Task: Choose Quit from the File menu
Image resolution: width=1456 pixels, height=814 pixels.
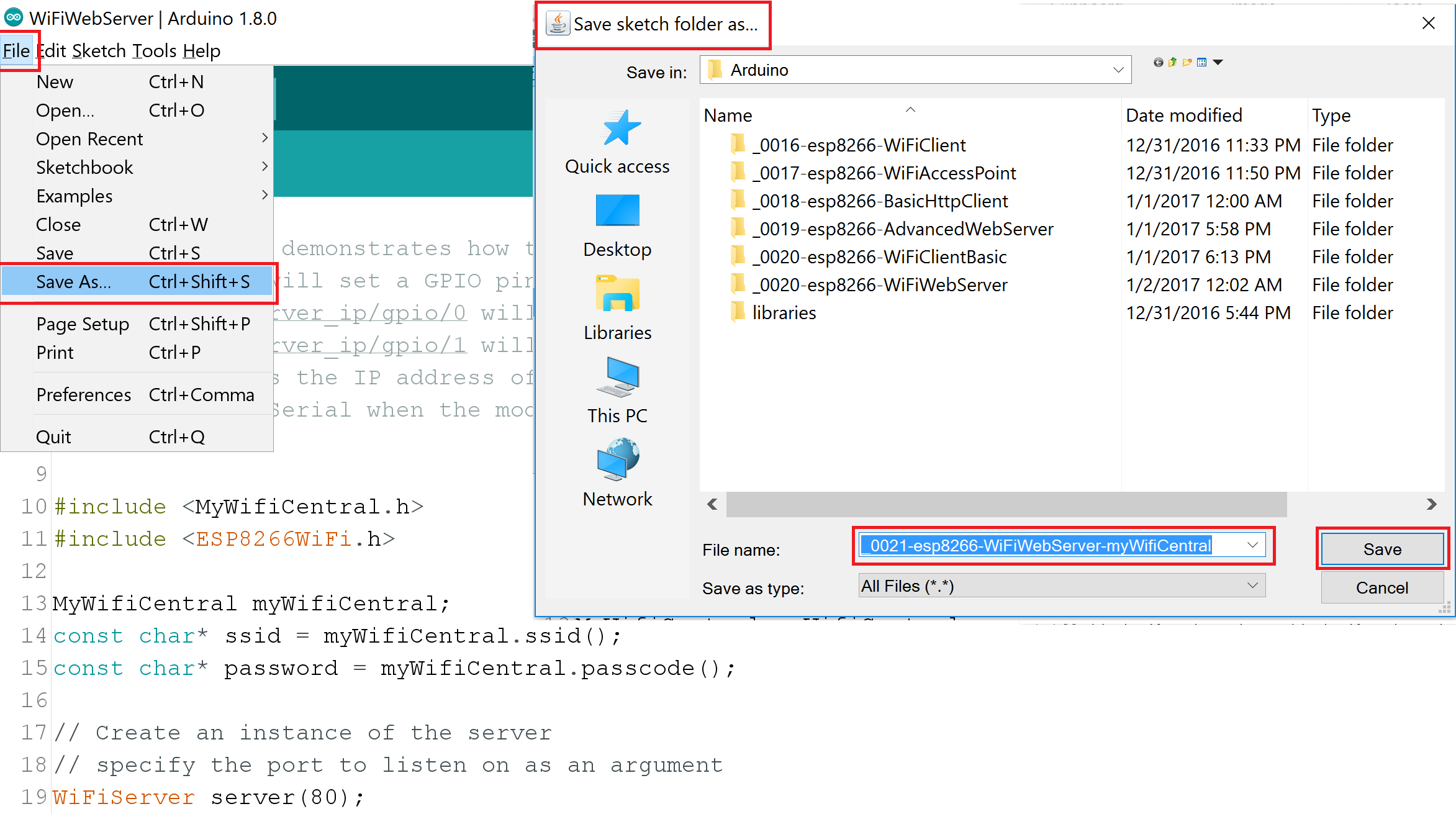Action: (x=137, y=436)
